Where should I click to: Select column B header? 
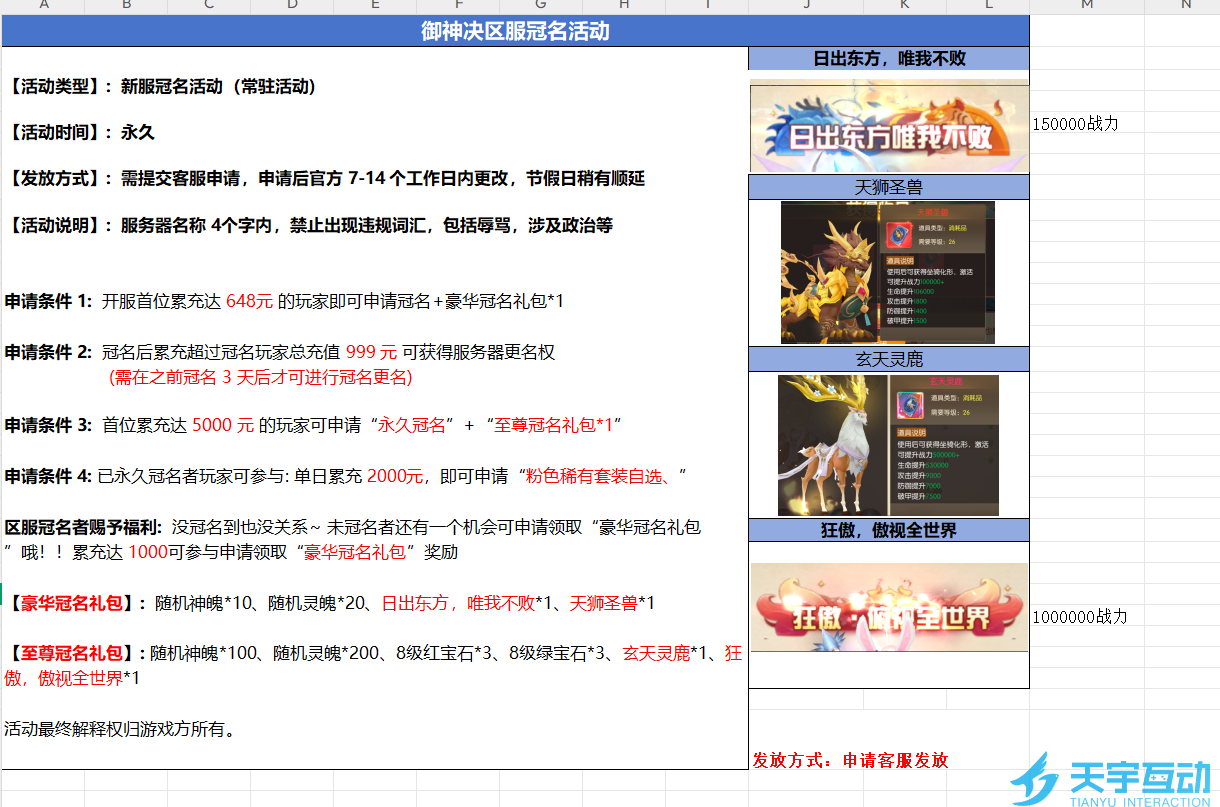(x=126, y=6)
